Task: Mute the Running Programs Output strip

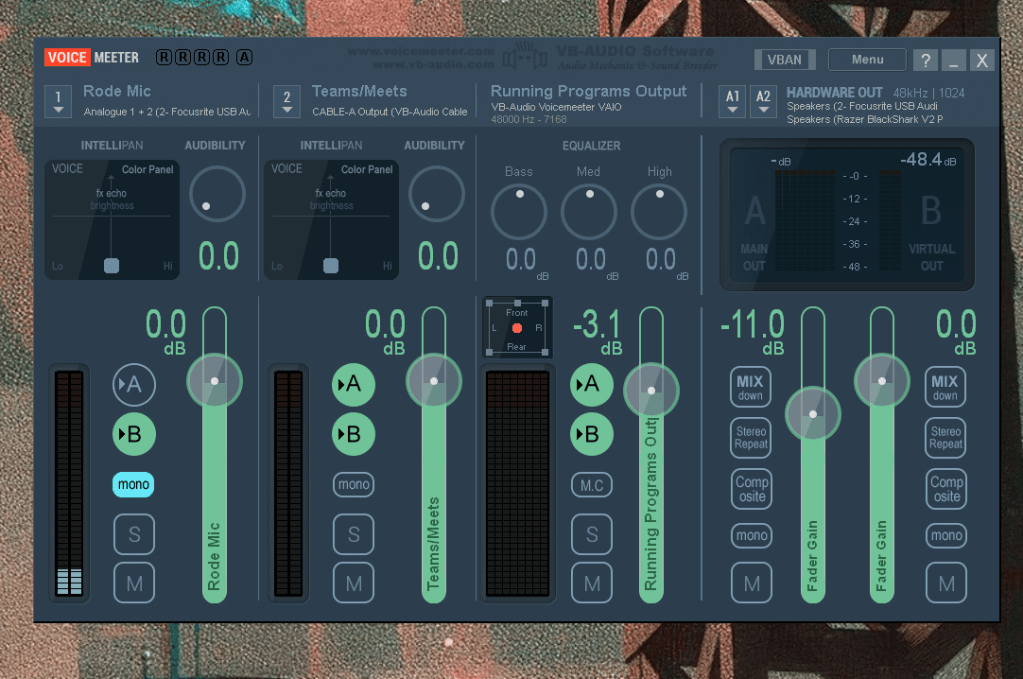Action: (592, 583)
